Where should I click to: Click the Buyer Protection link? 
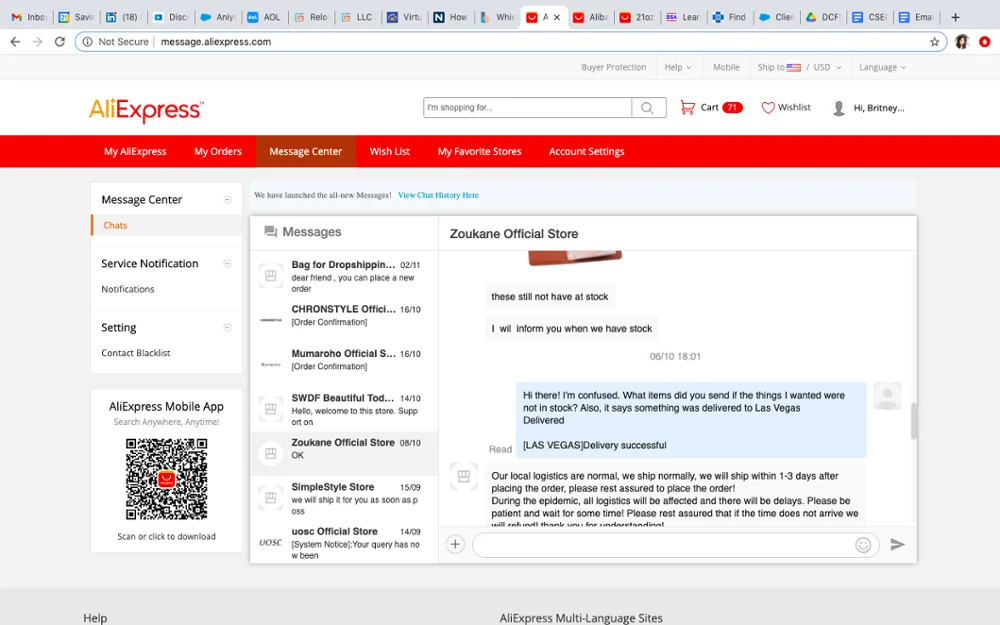[614, 67]
